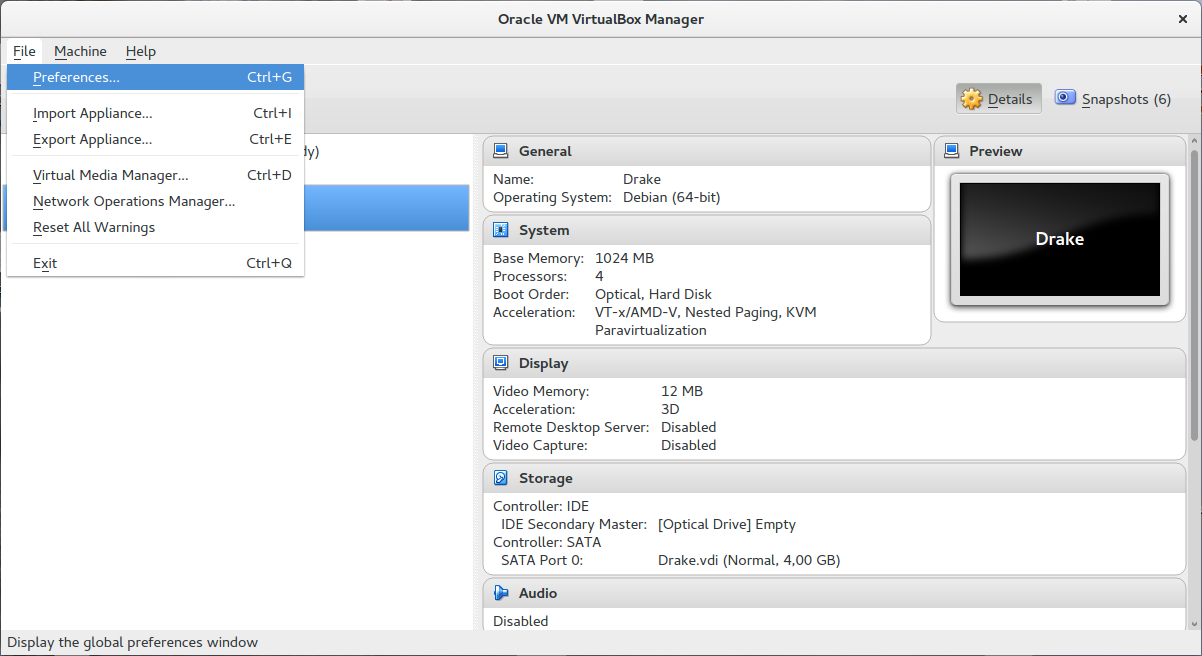This screenshot has height=656, width=1202.
Task: Click the Controller: SATA line
Action: [x=547, y=542]
